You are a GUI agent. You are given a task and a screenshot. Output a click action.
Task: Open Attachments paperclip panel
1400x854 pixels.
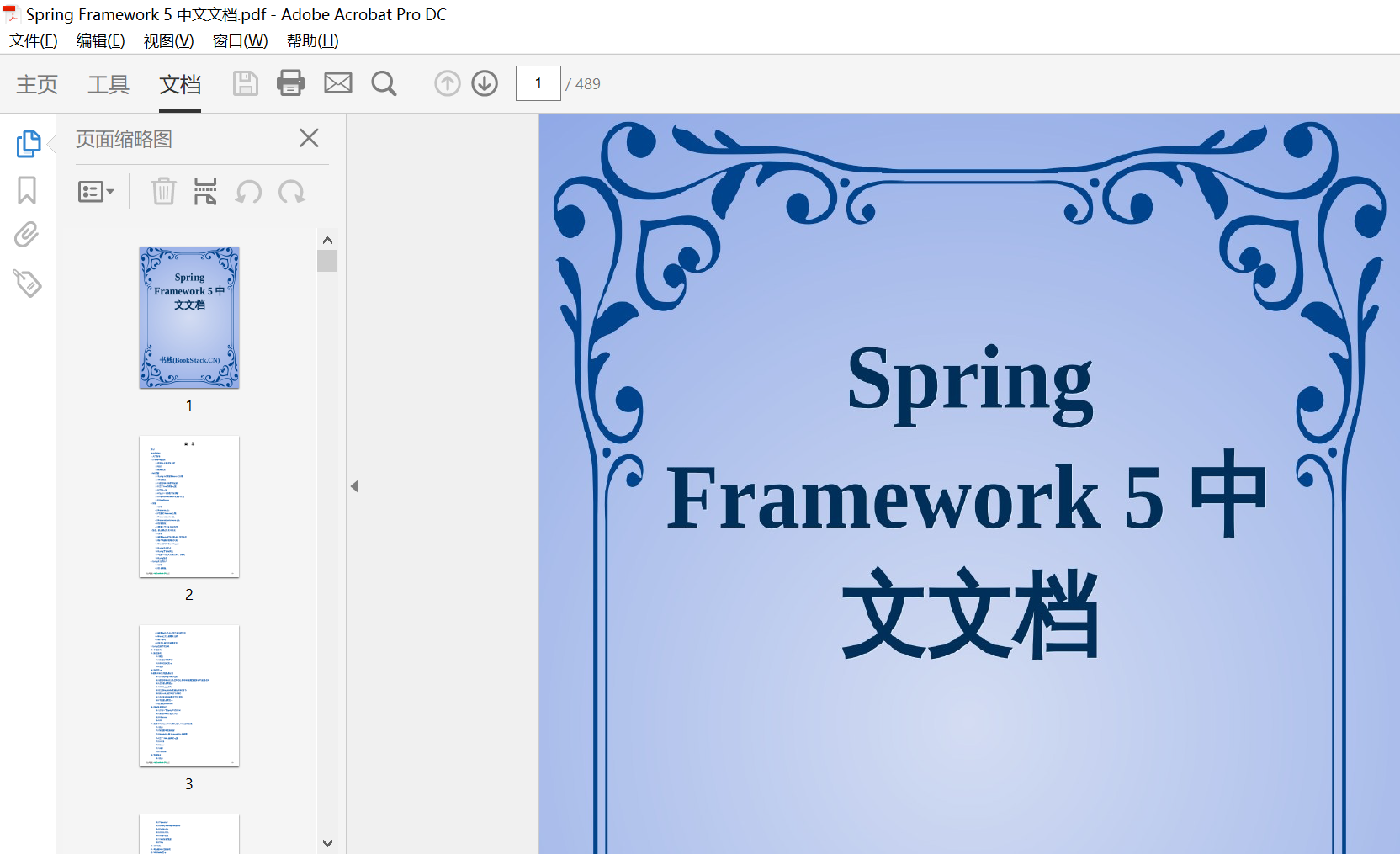(27, 235)
